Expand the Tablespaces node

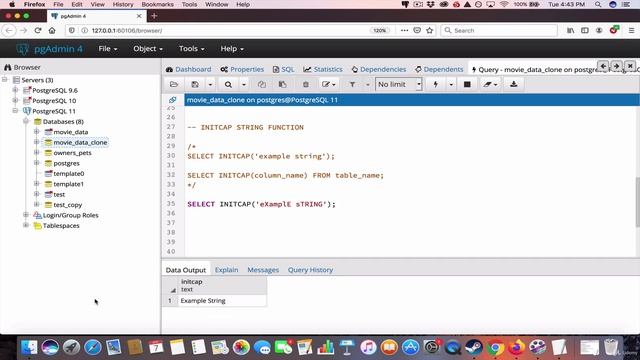(26, 225)
